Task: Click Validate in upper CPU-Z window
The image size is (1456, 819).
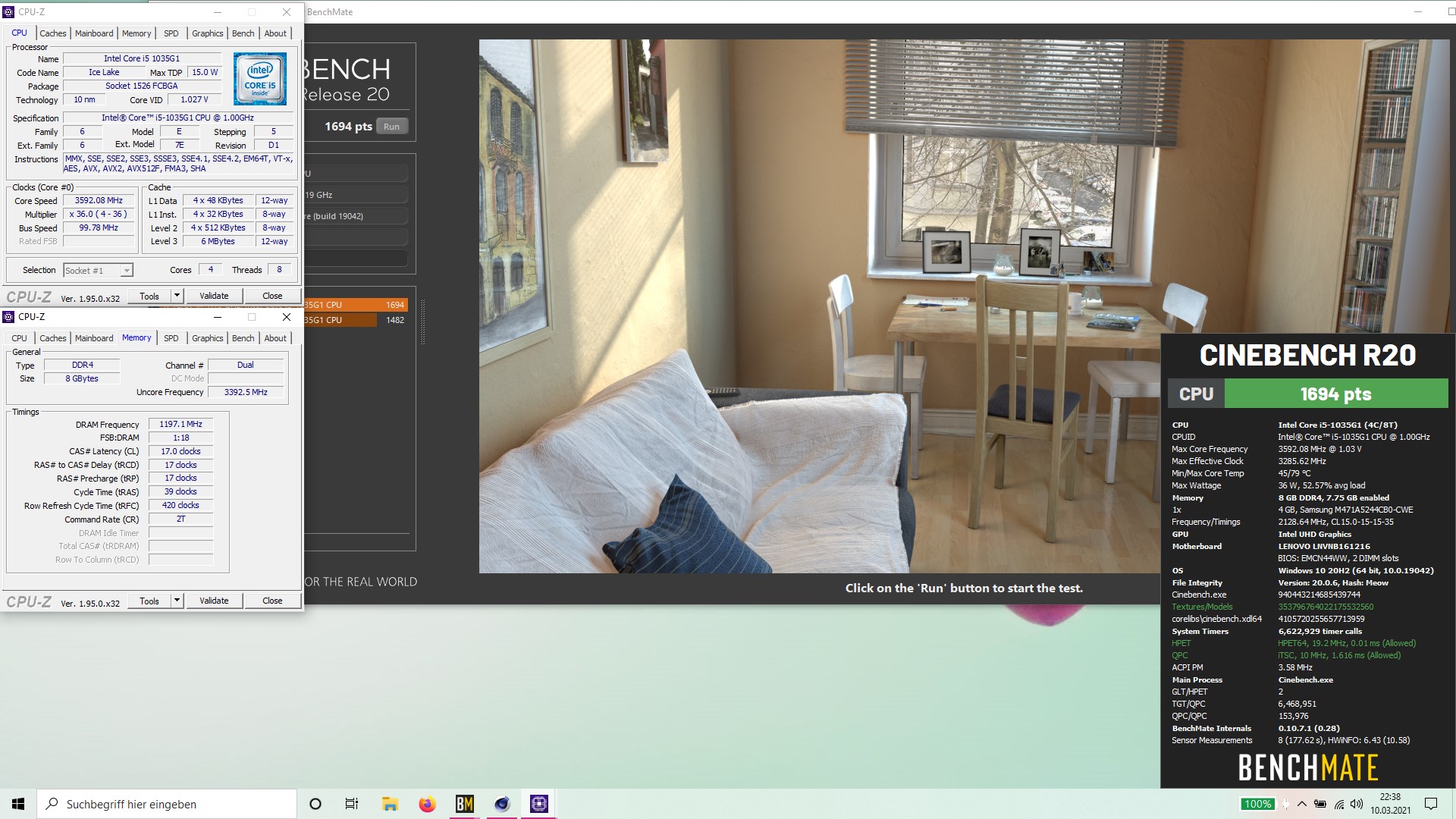Action: pos(214,296)
